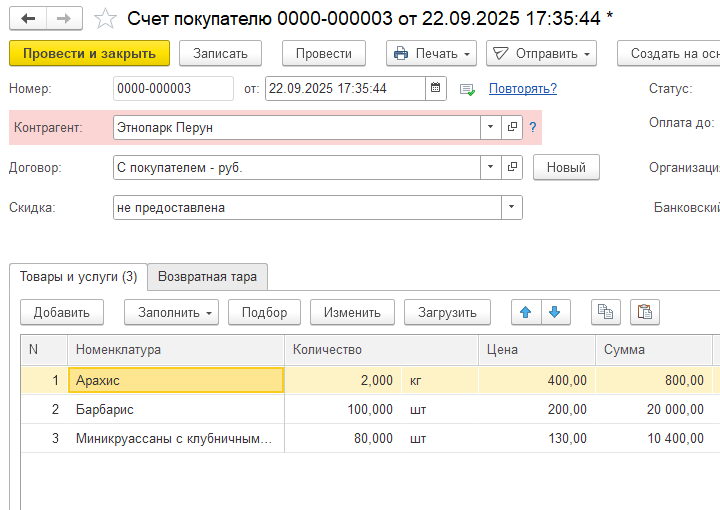Open Договор record with open-form icon

pos(512,167)
